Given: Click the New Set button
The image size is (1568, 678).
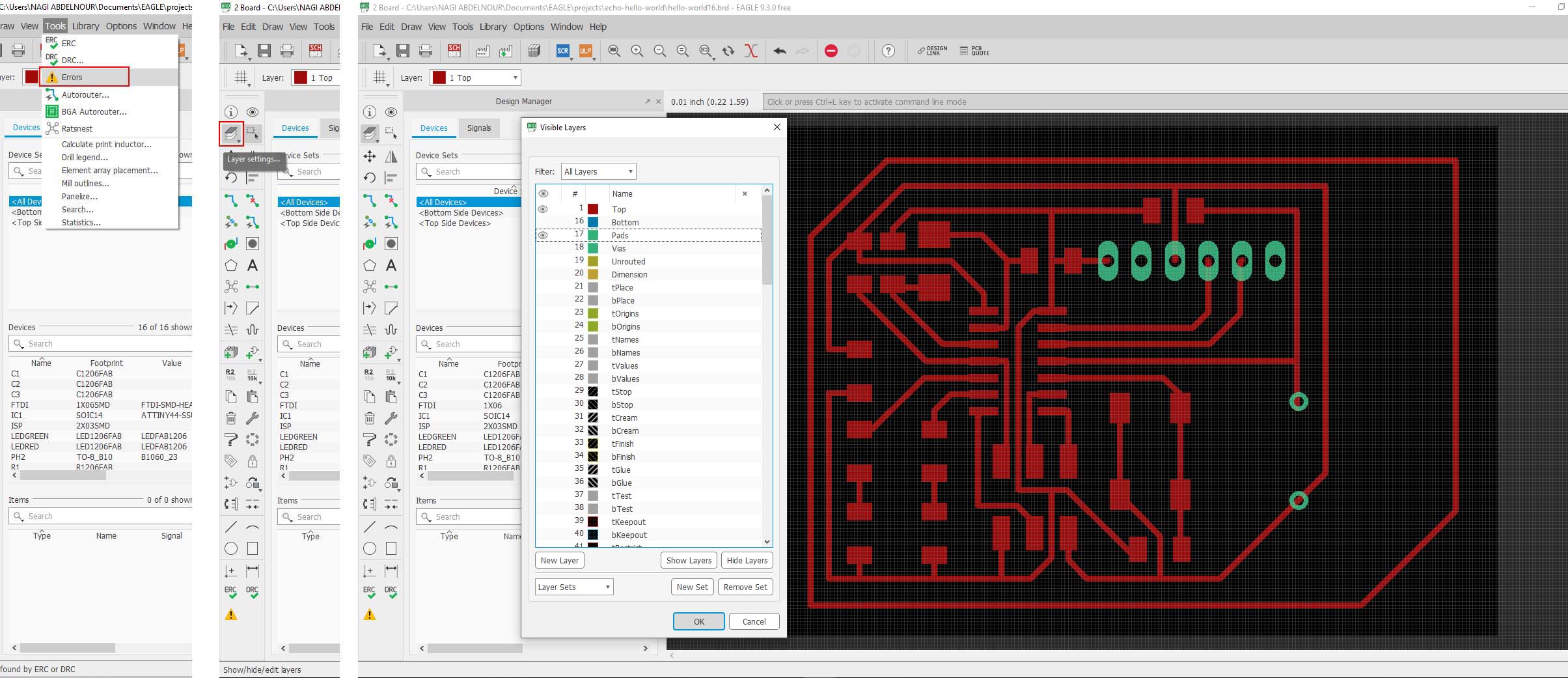Looking at the screenshot, I should (692, 587).
